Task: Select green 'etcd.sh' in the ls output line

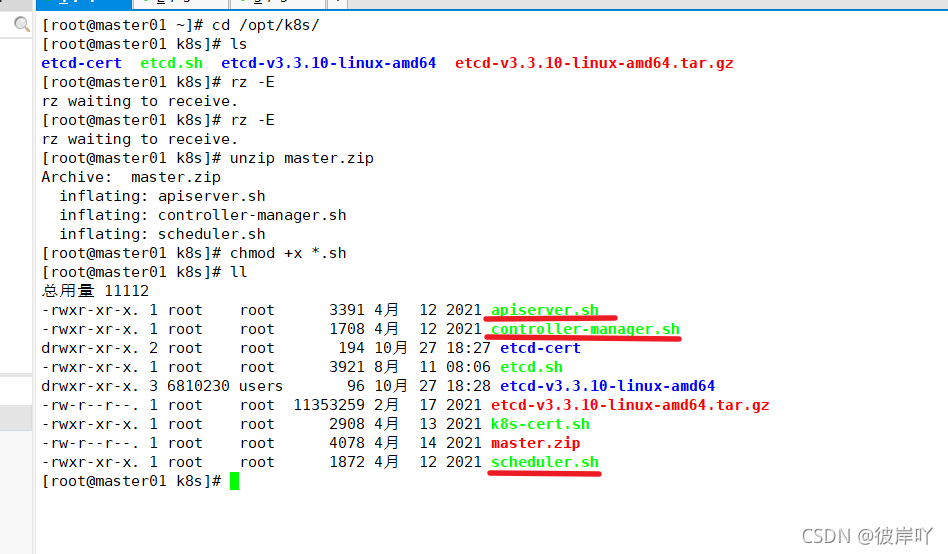Action: click(x=172, y=63)
